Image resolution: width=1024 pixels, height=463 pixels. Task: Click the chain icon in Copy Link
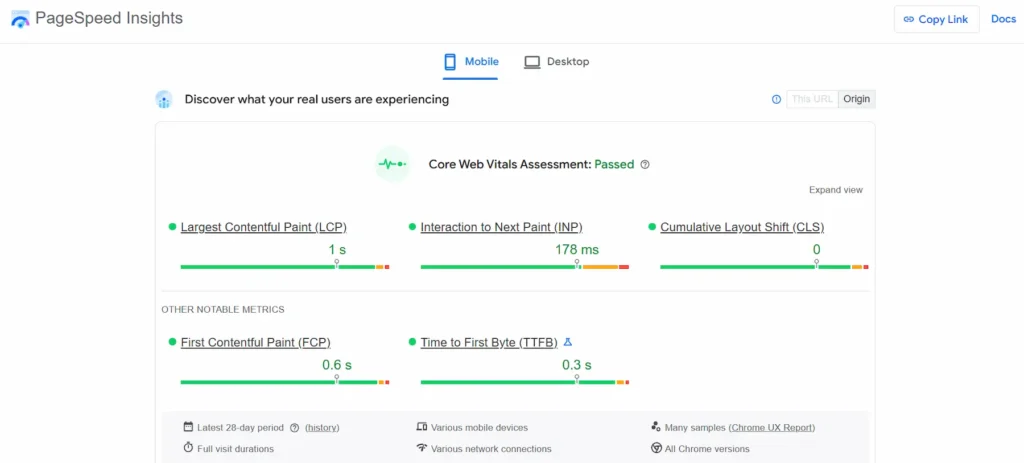pos(908,19)
